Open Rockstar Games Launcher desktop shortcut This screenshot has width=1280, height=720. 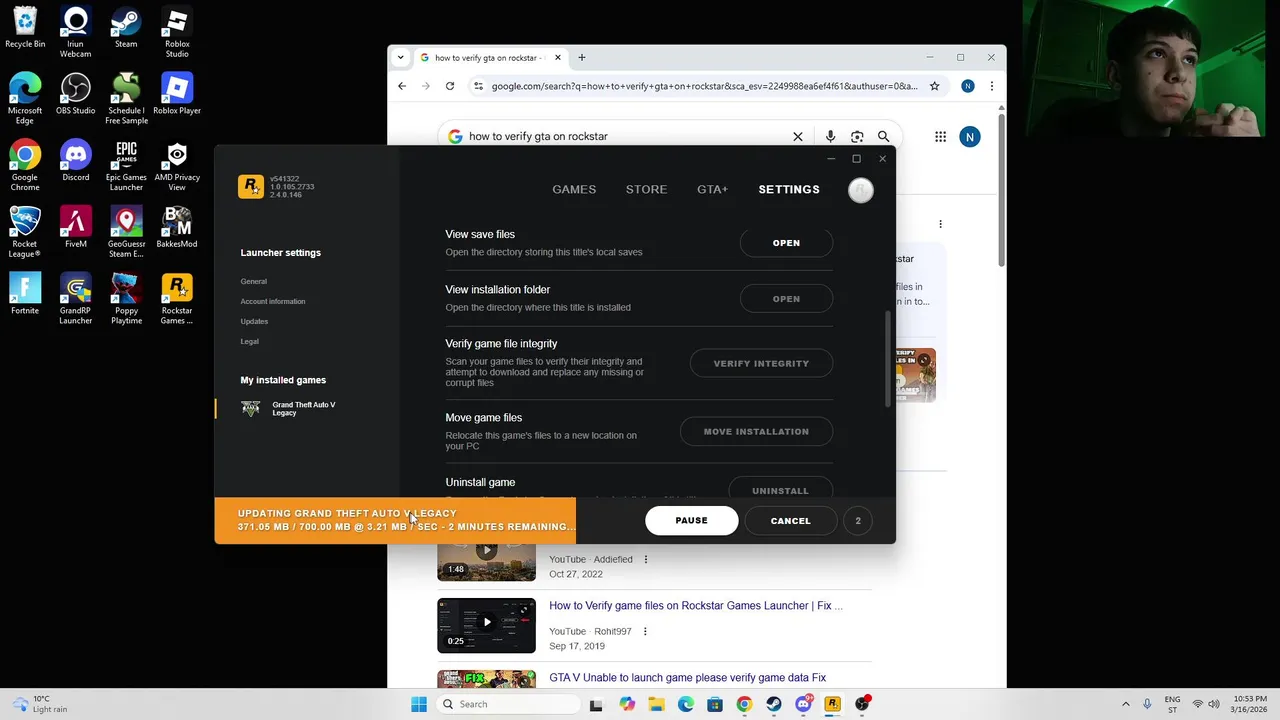tap(177, 299)
